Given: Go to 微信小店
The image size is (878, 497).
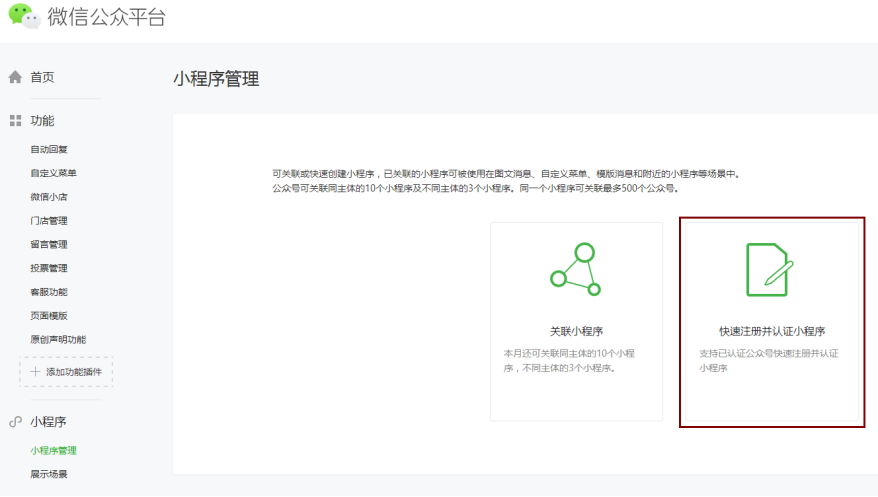Looking at the screenshot, I should tap(49, 196).
